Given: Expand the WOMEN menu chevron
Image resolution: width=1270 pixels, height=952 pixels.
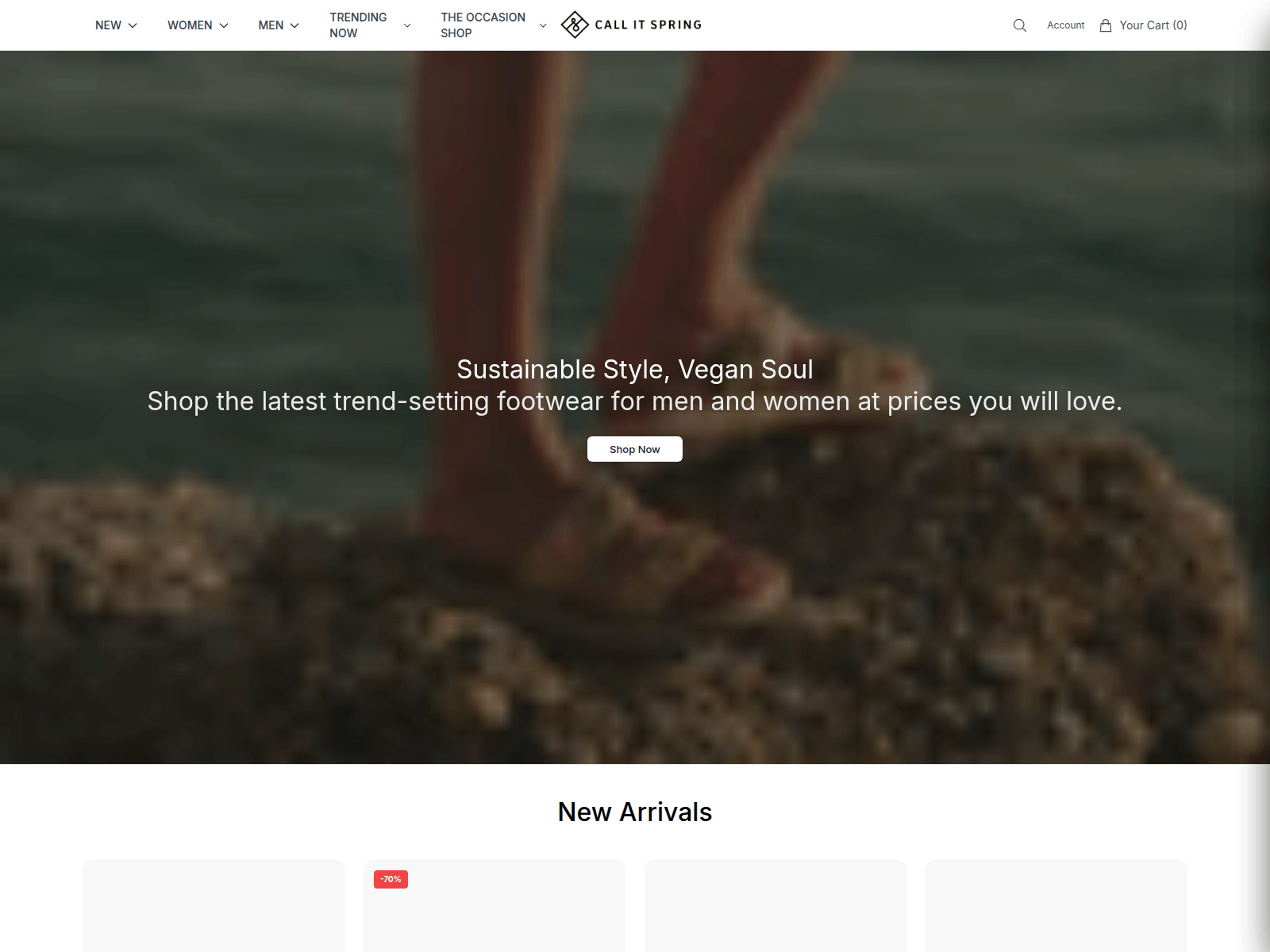Looking at the screenshot, I should pos(224,25).
